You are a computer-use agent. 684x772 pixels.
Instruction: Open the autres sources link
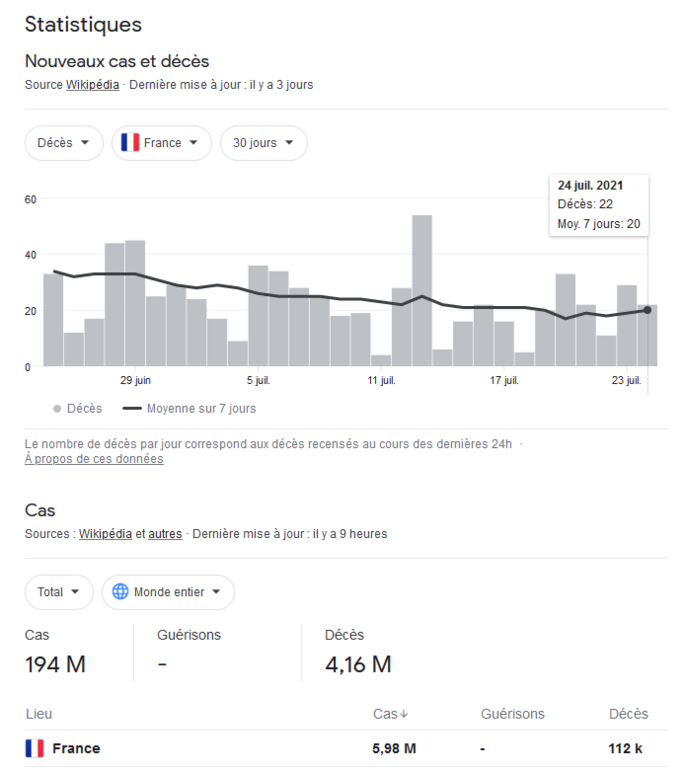(x=165, y=534)
